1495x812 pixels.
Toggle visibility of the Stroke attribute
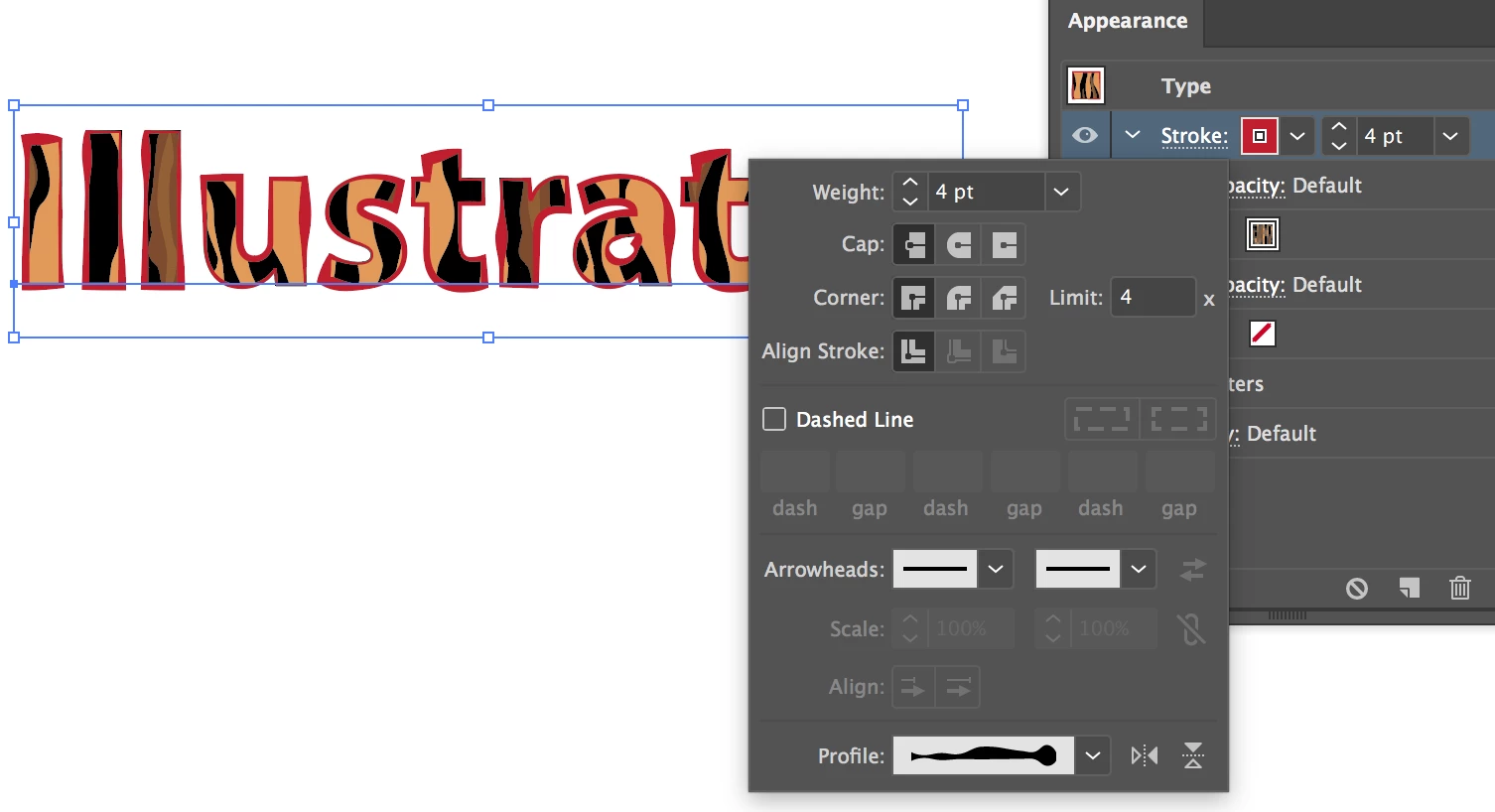(x=1085, y=135)
